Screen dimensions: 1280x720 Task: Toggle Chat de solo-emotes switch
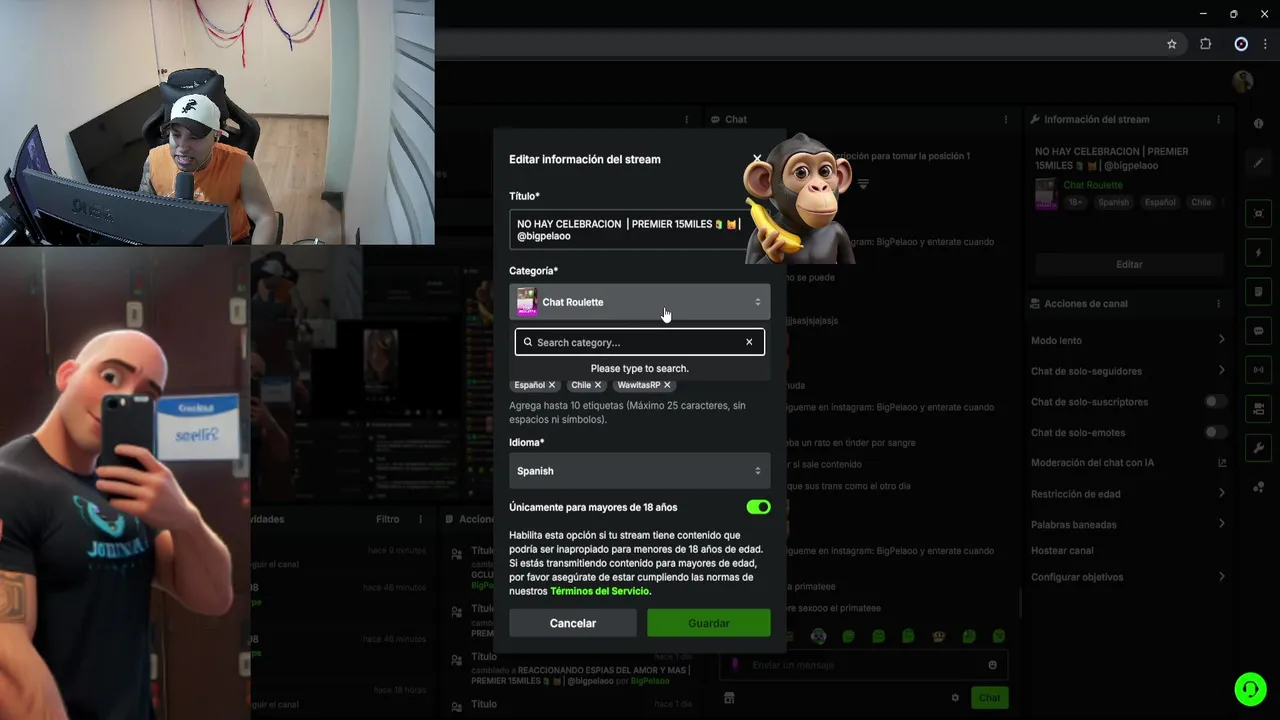coord(1215,432)
